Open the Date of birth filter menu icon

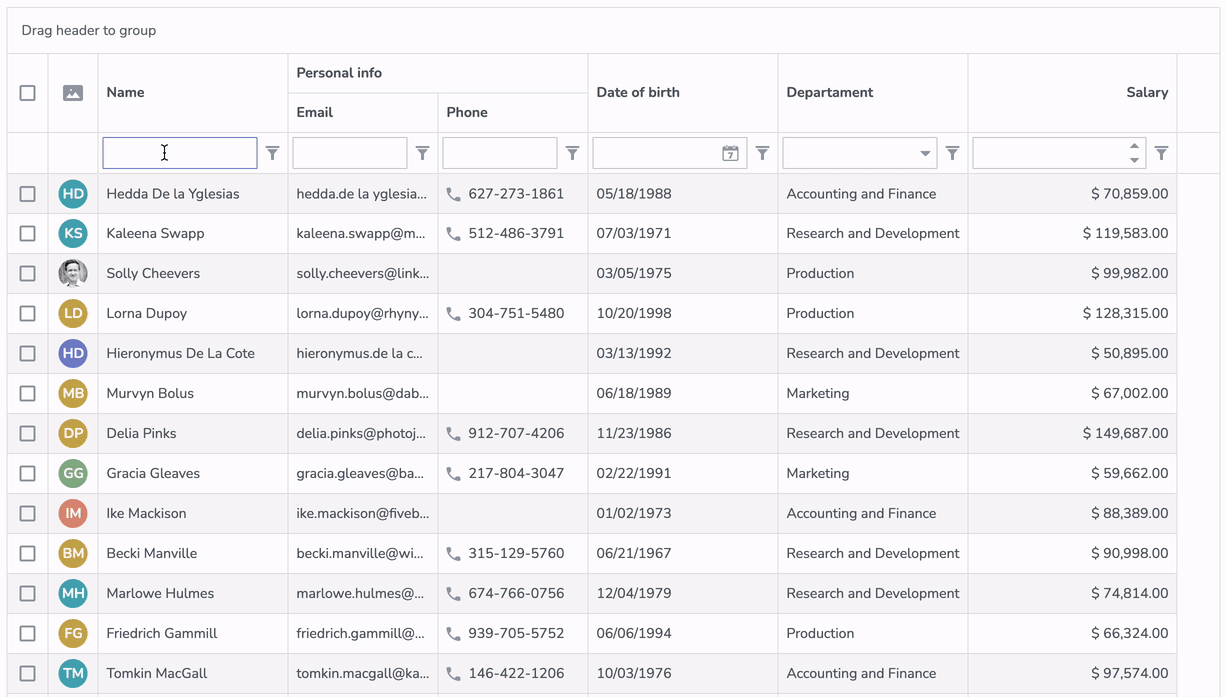tap(762, 153)
